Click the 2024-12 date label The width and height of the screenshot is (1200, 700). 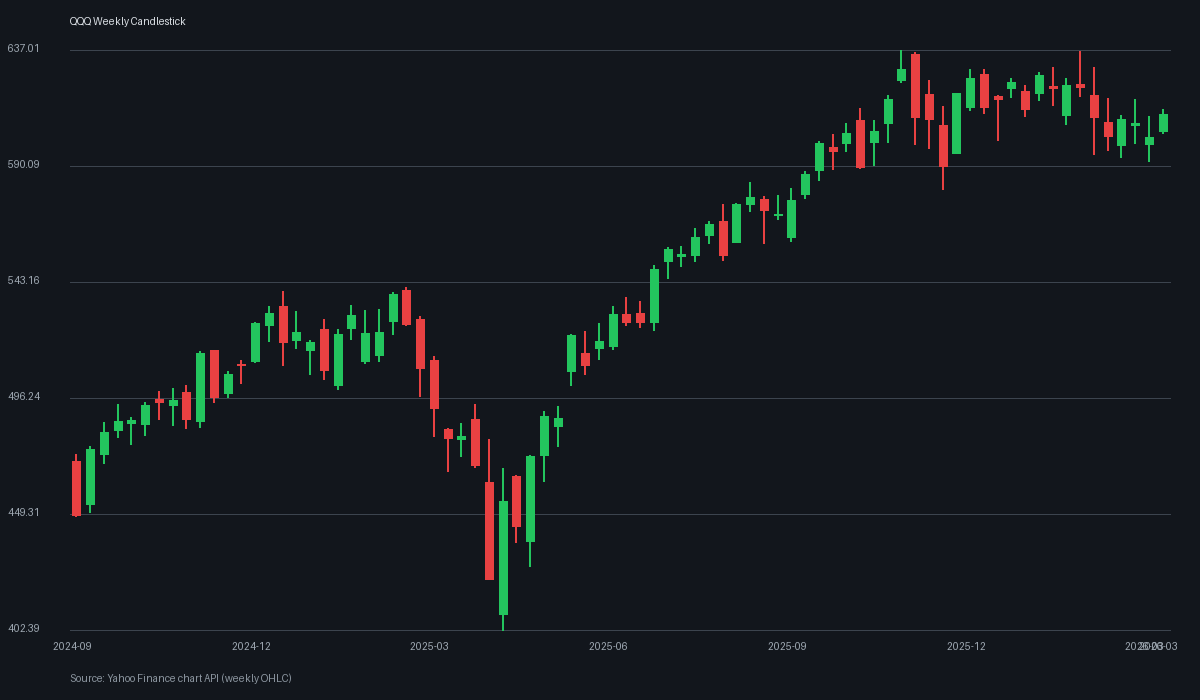coord(251,647)
